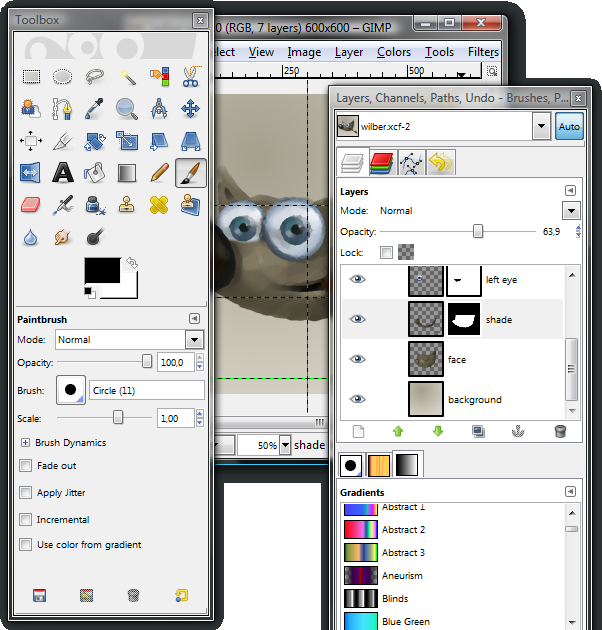Select the Color Picker eyedropper tool
The image size is (602, 630).
[x=94, y=109]
